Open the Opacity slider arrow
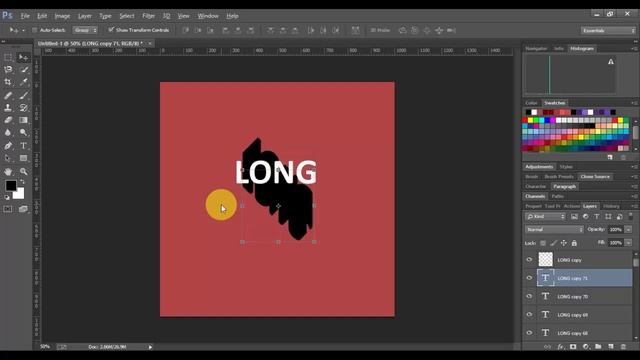Image resolution: width=640 pixels, height=360 pixels. (629, 230)
